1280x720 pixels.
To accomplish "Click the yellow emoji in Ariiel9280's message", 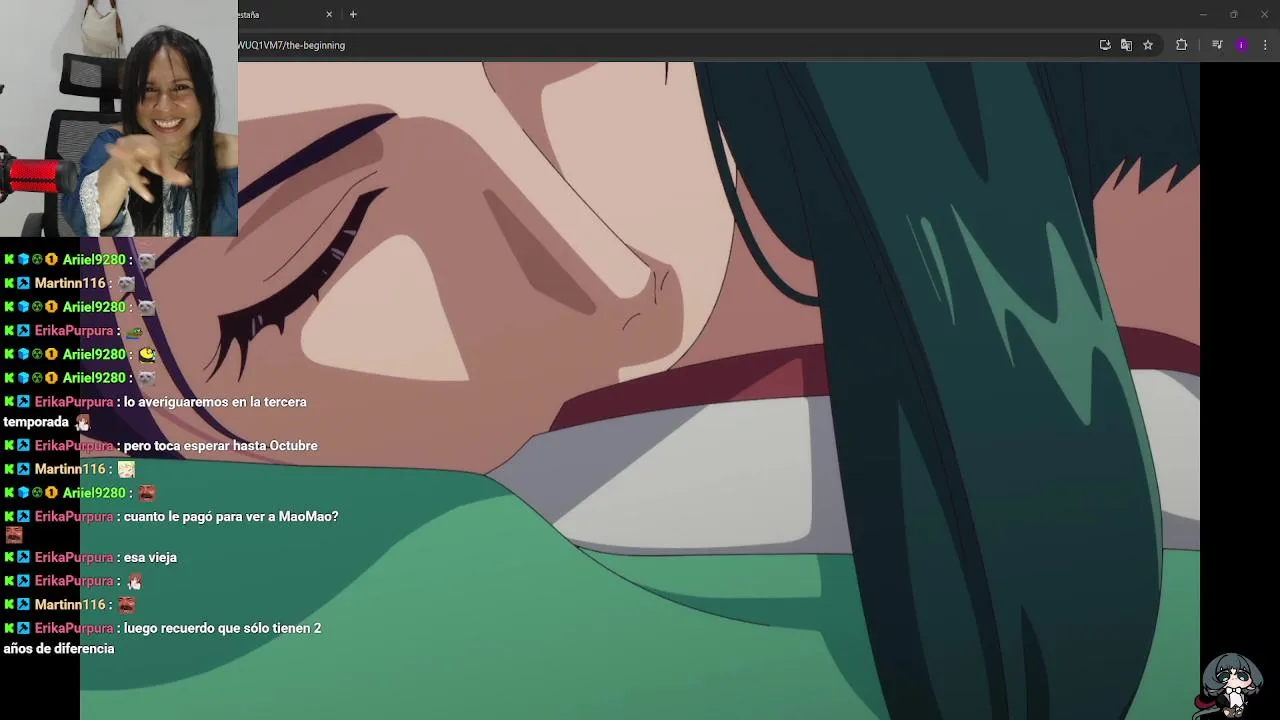I will [x=147, y=354].
